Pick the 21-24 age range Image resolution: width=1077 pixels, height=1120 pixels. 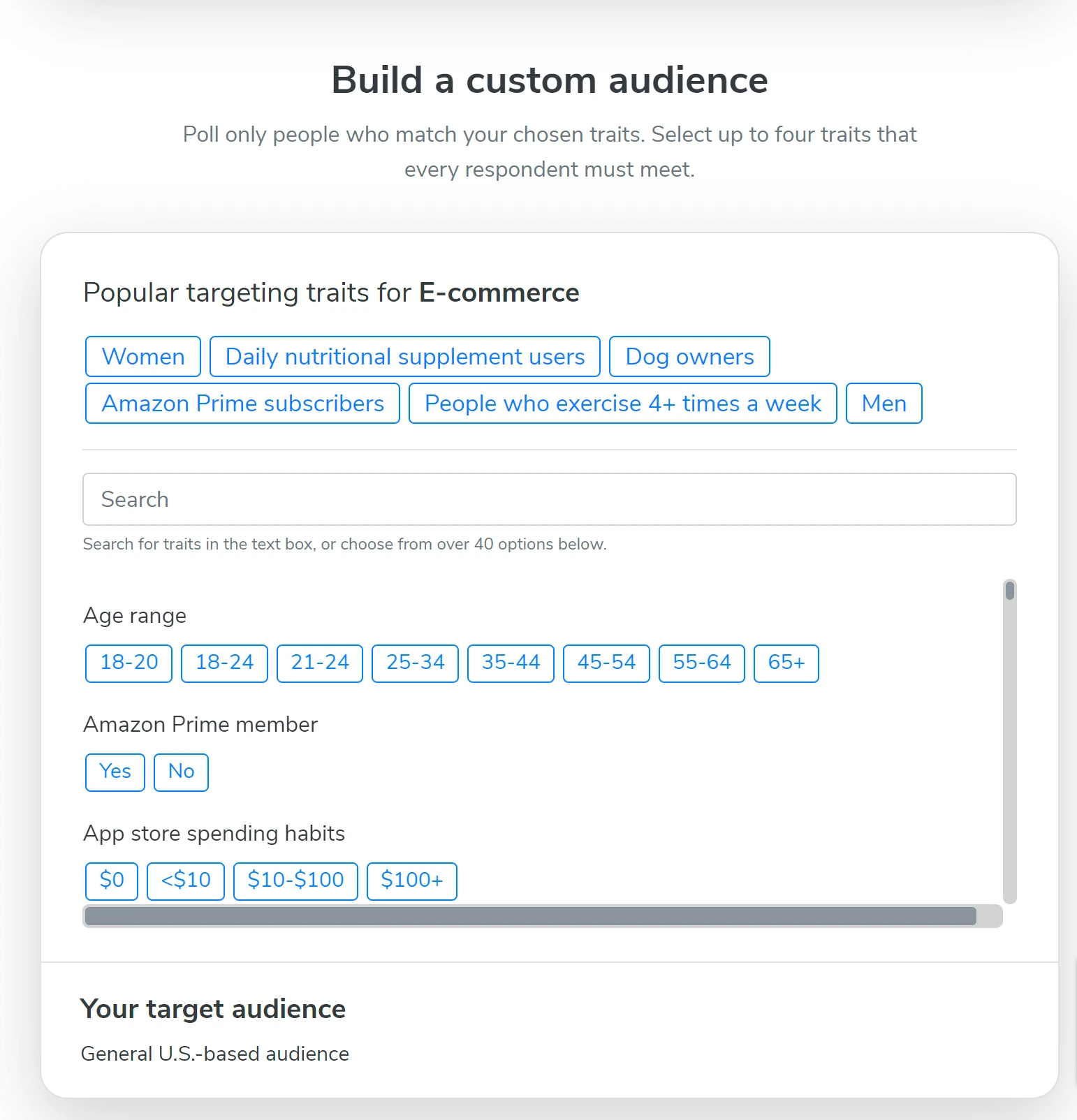click(320, 663)
